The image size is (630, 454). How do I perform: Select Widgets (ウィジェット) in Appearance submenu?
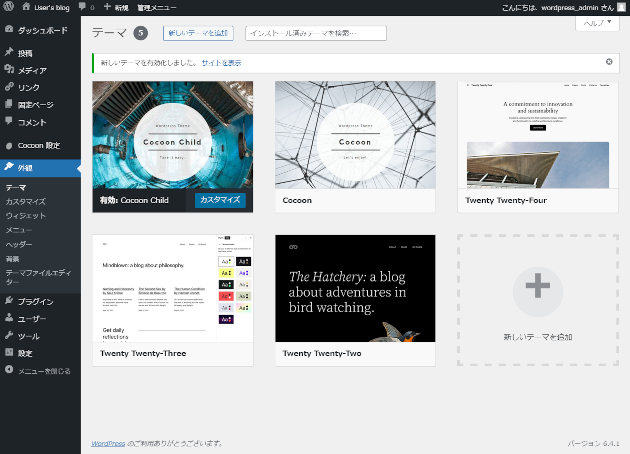coord(26,215)
